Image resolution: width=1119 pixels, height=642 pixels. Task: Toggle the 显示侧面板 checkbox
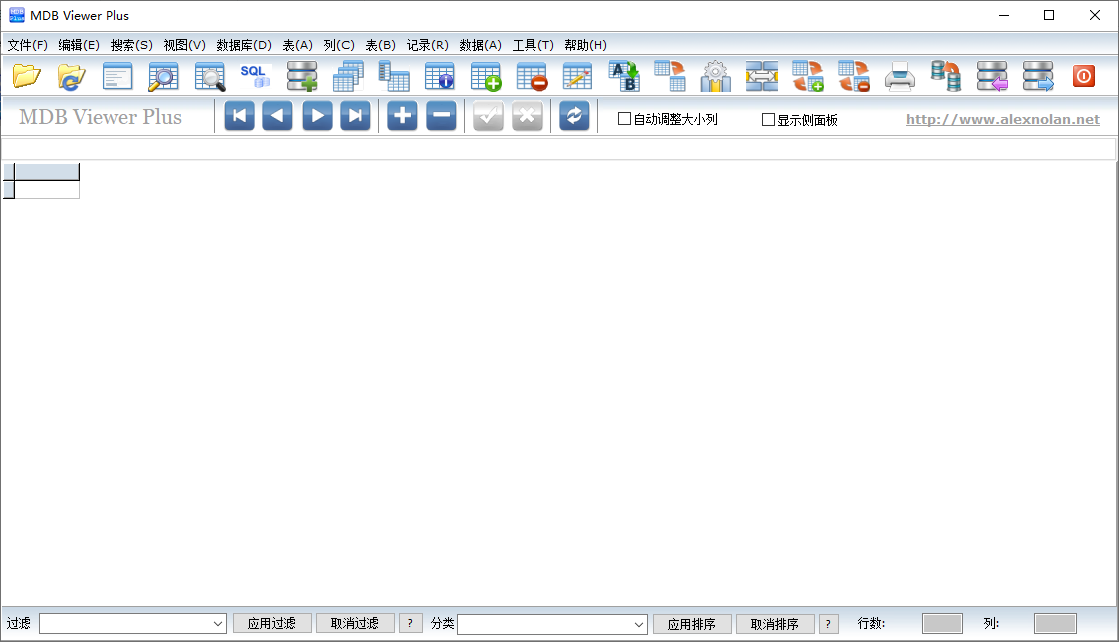769,120
